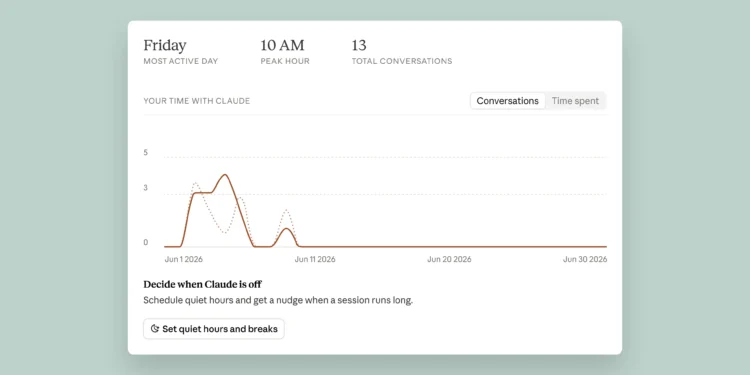750x375 pixels.
Task: Click the Jun 20 2026 axis label
Action: tap(449, 259)
